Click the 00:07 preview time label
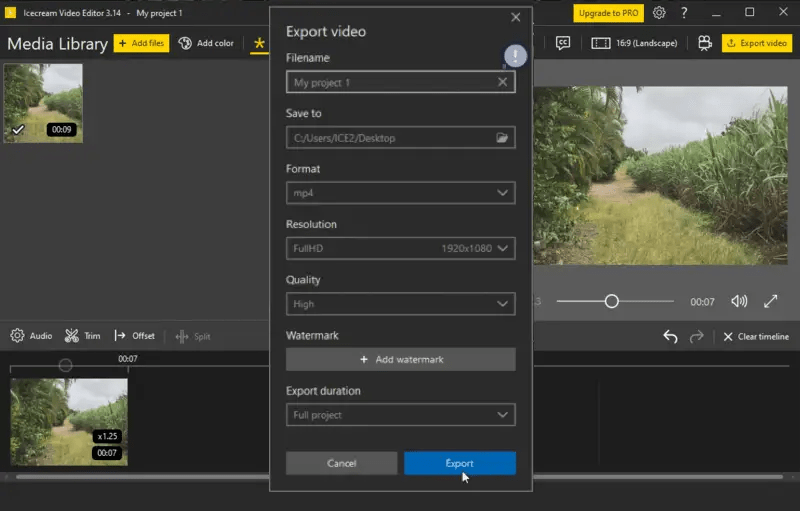 702,302
